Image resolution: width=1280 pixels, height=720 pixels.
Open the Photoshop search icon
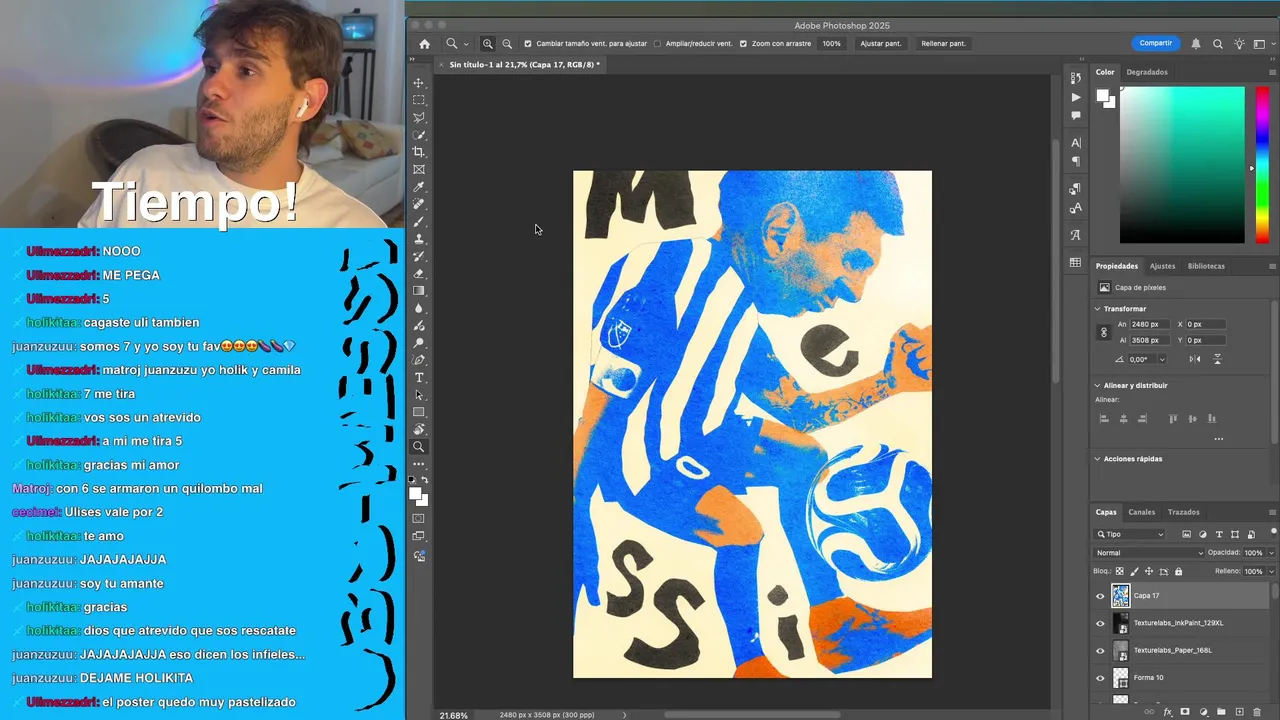(1218, 44)
